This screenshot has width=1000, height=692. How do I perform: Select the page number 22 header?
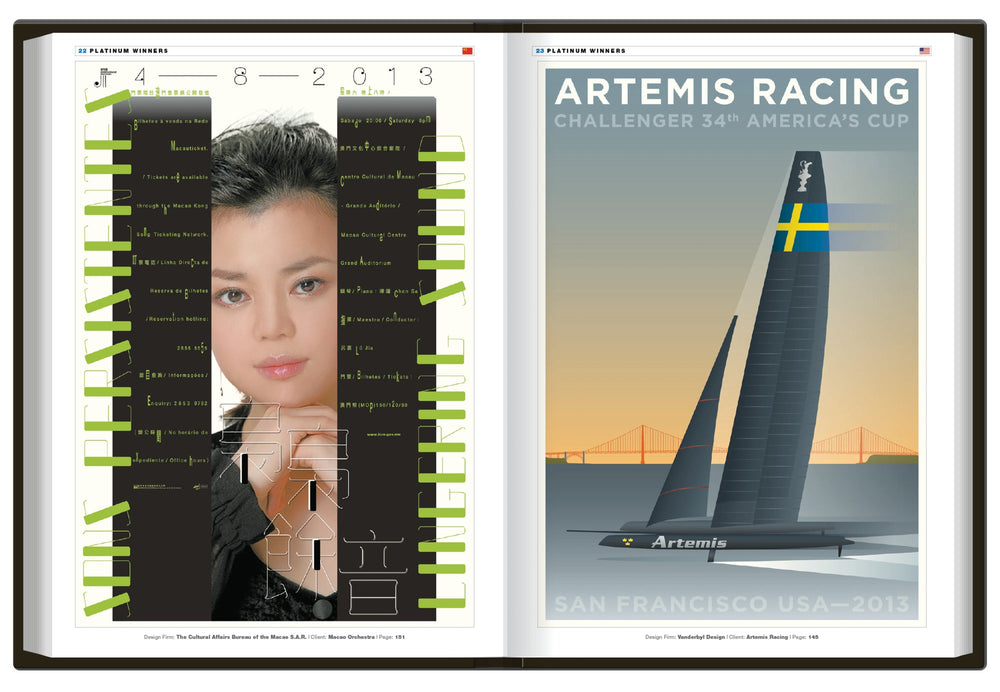click(x=83, y=50)
